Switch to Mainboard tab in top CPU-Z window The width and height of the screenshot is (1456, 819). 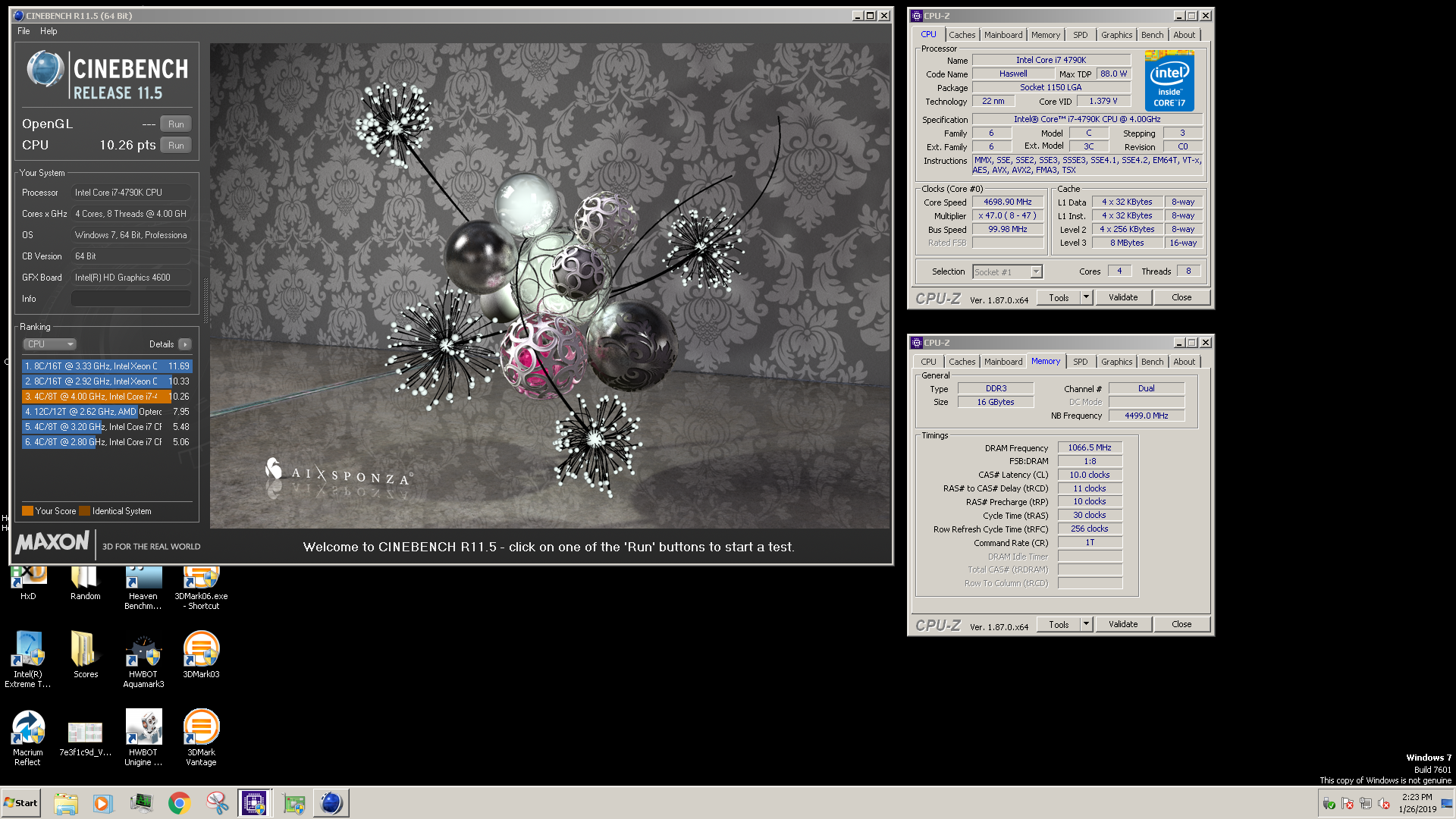(1003, 35)
